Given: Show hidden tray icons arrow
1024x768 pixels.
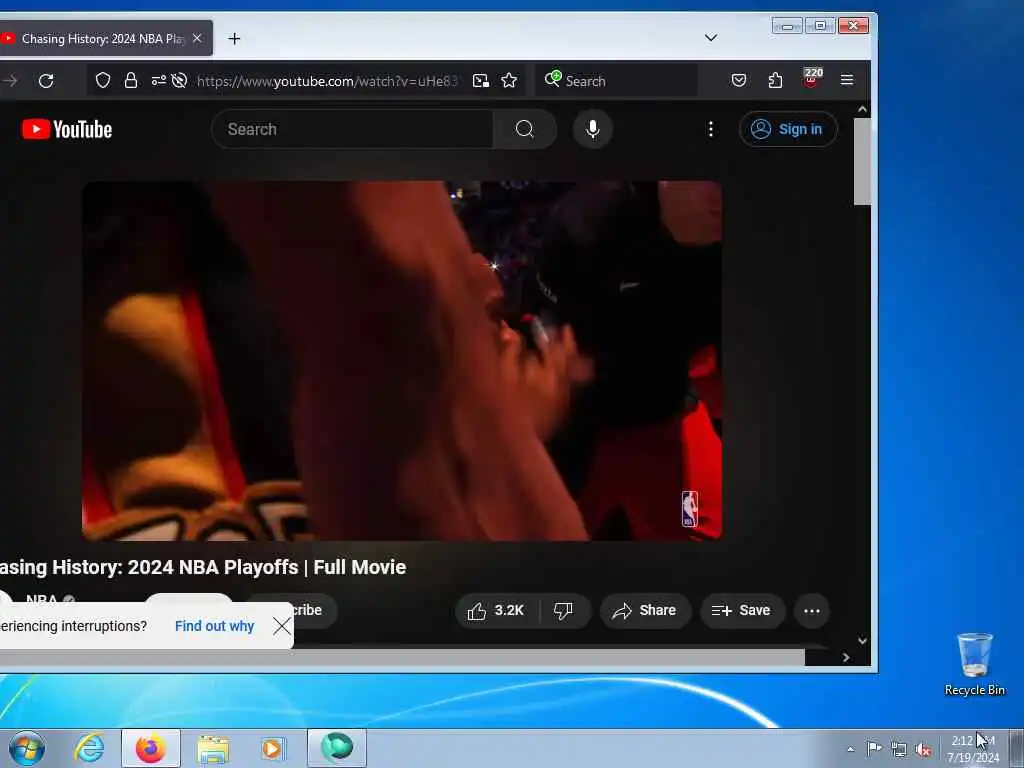Looking at the screenshot, I should (850, 749).
